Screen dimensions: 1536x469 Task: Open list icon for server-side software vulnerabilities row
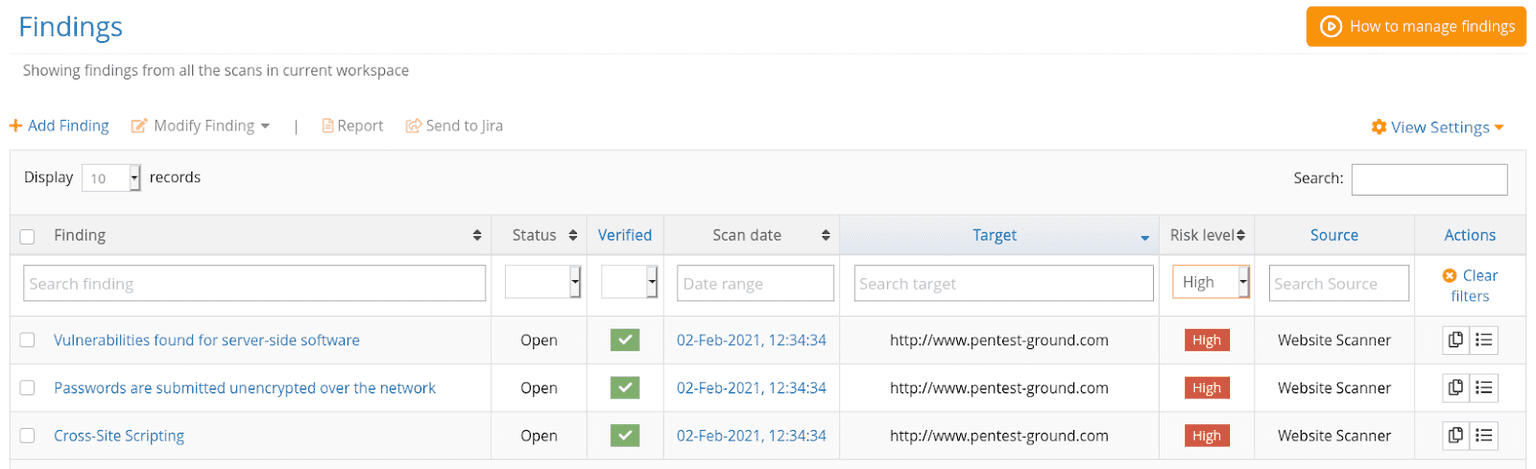point(1484,340)
